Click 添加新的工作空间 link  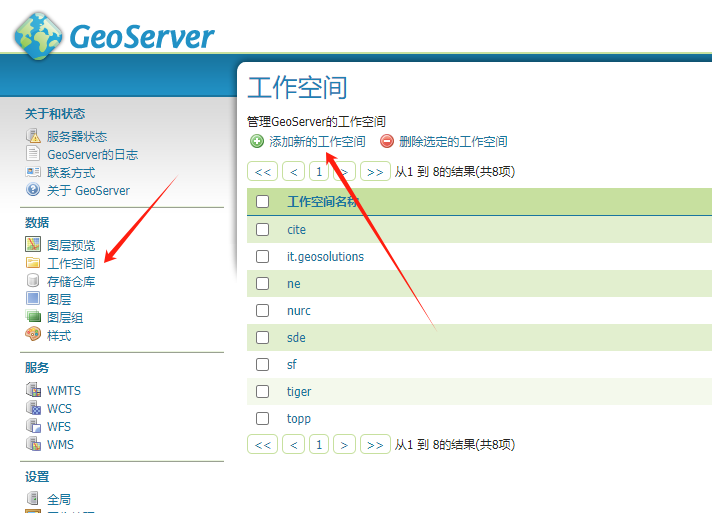(317, 142)
